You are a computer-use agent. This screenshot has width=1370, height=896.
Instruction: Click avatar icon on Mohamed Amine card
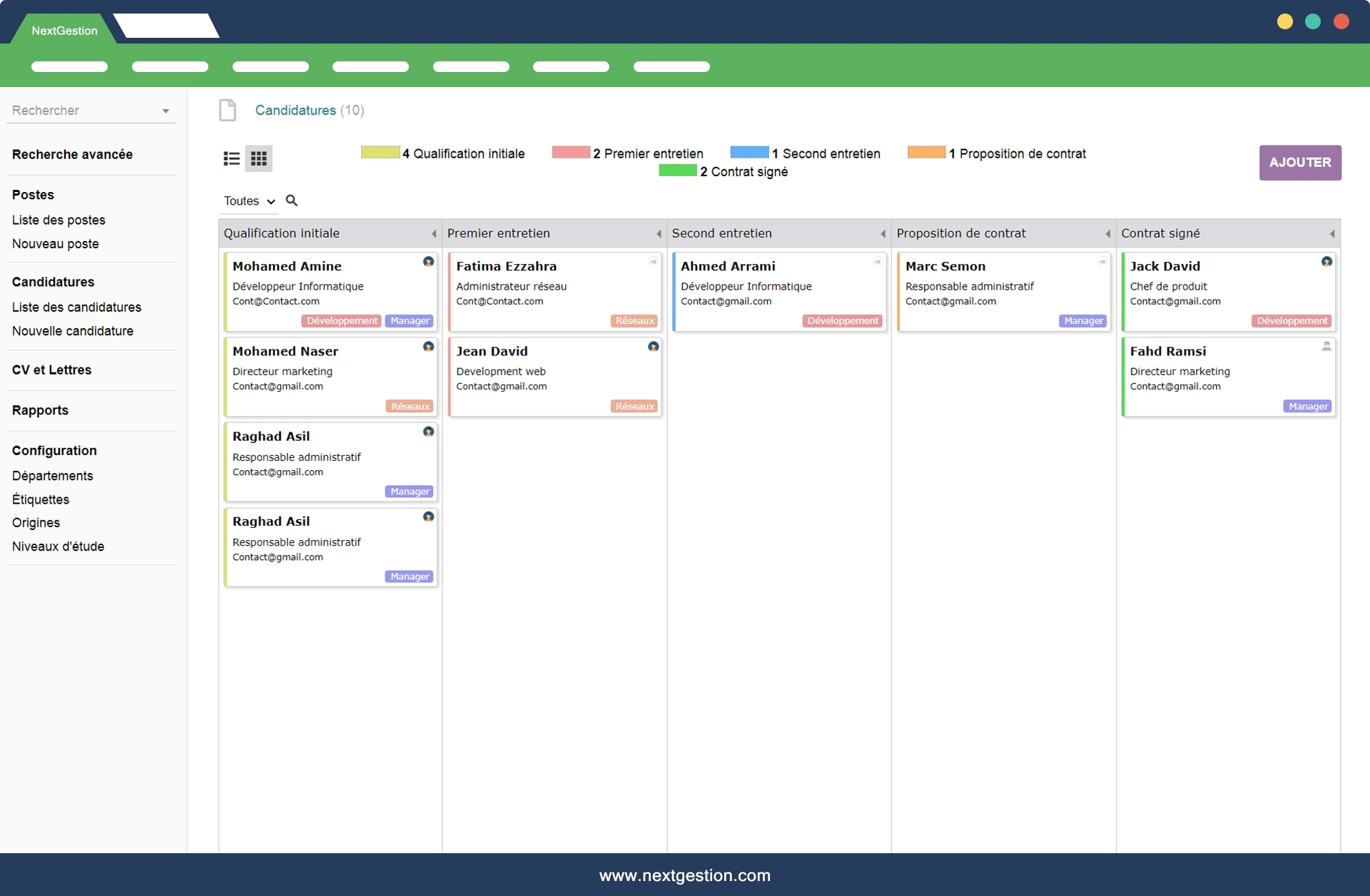[x=428, y=262]
